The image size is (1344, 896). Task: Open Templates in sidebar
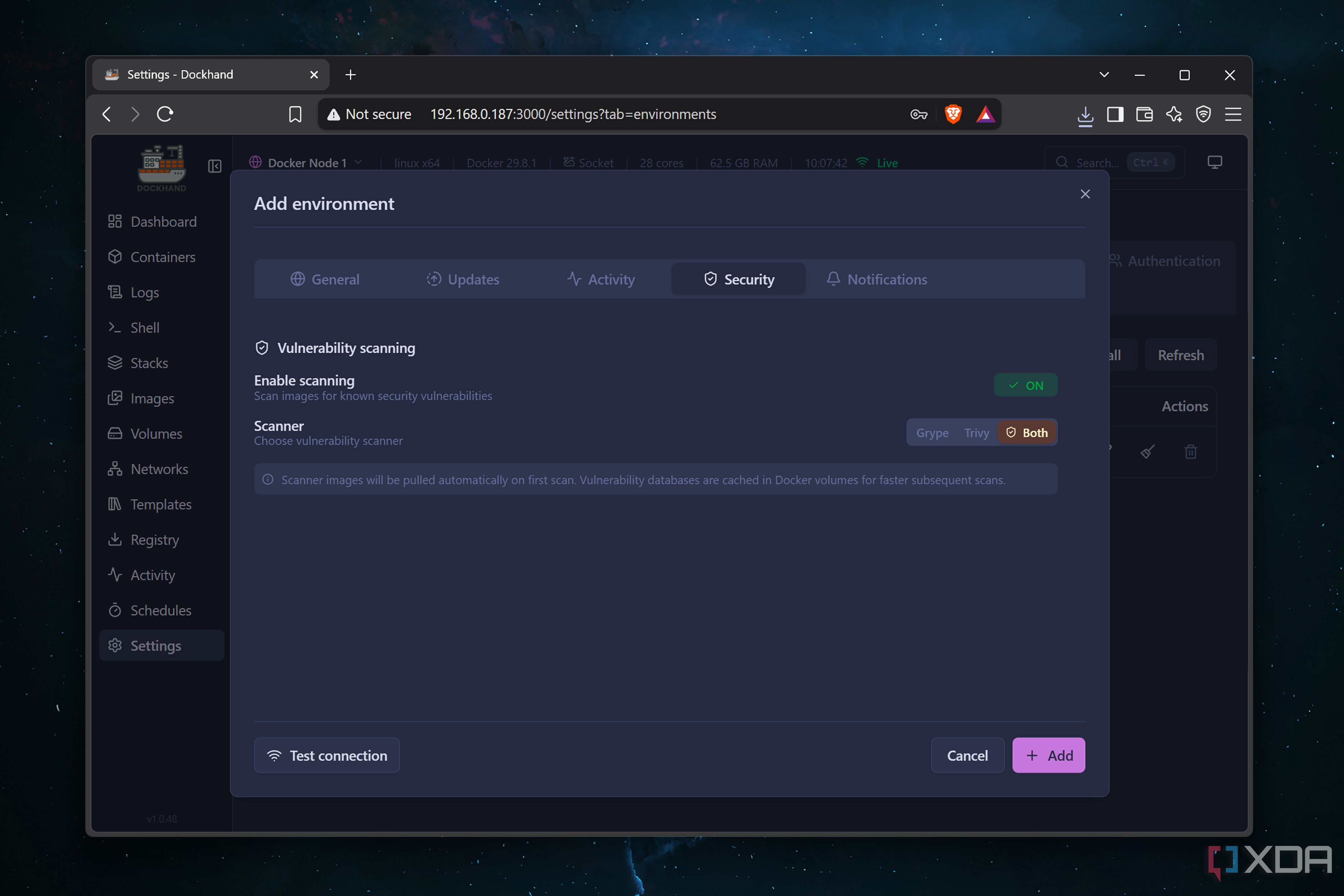(162, 504)
